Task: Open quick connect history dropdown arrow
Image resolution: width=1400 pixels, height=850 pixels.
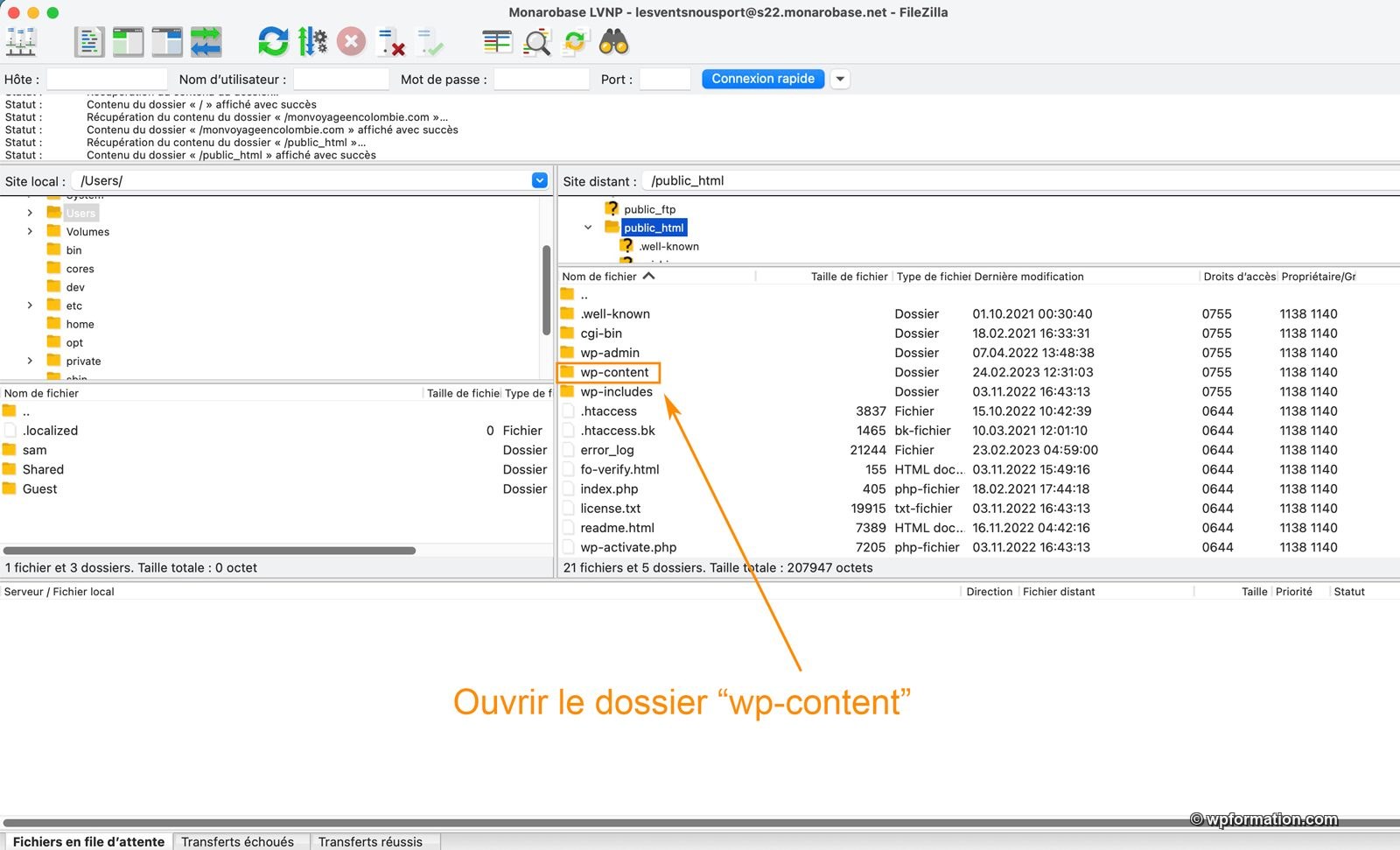Action: click(x=840, y=79)
